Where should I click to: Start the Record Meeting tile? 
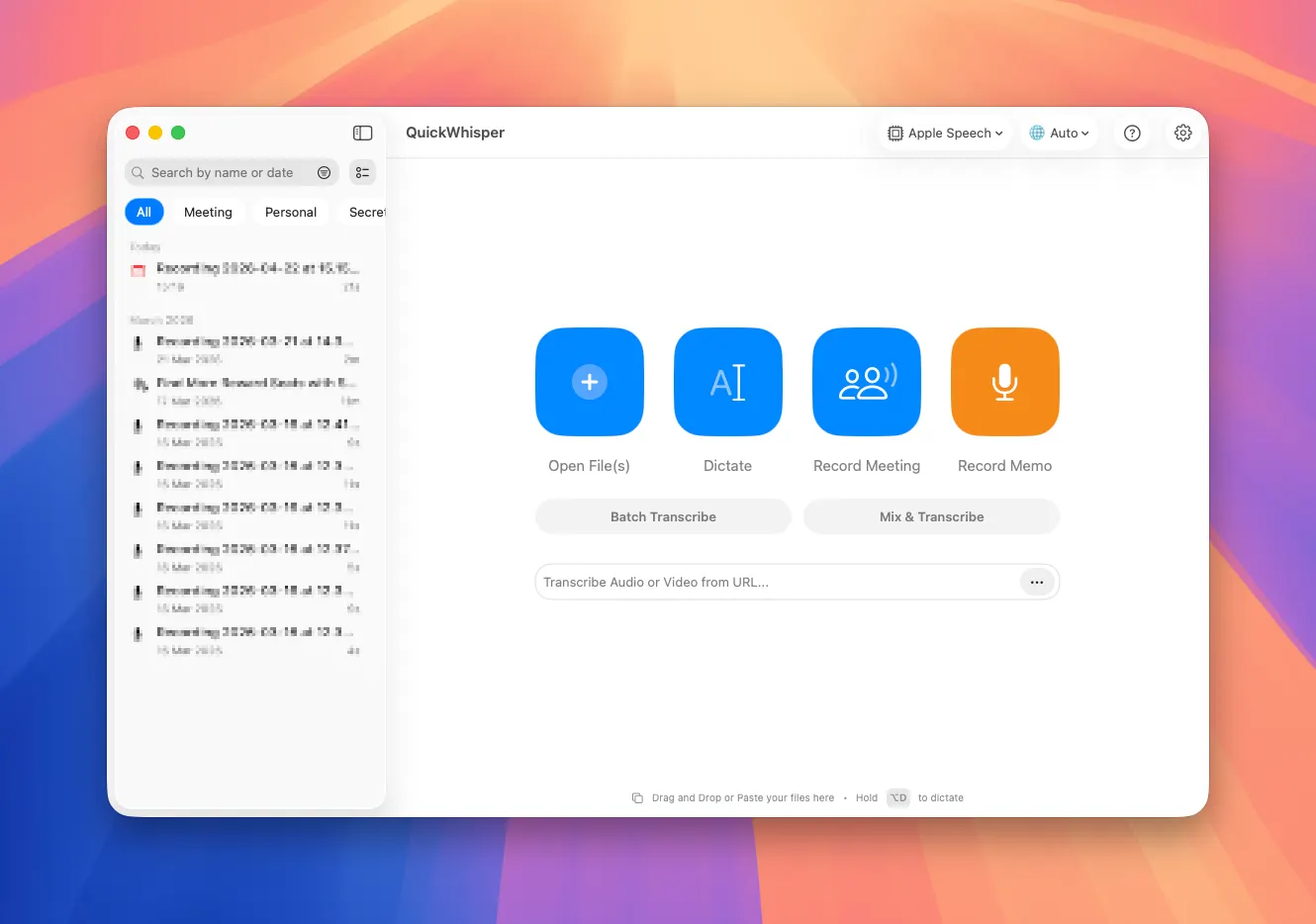coord(867,382)
